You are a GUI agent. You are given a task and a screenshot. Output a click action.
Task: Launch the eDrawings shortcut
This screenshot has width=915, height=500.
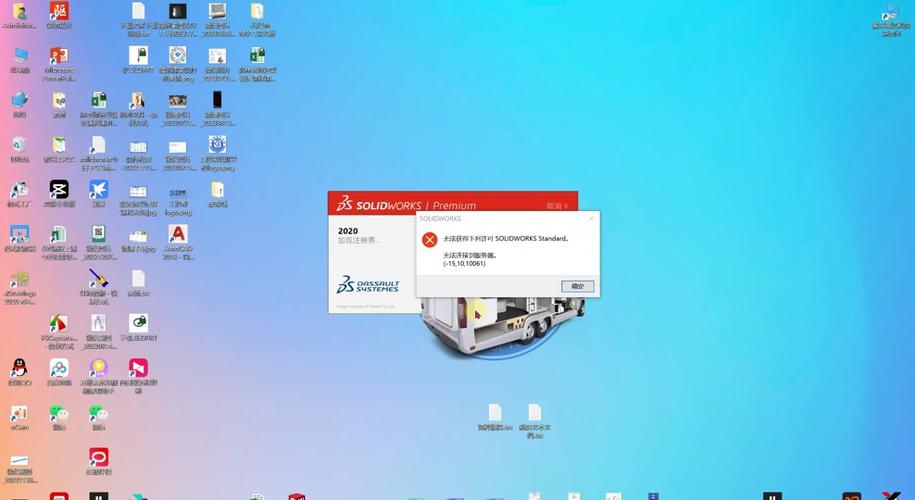click(19, 287)
